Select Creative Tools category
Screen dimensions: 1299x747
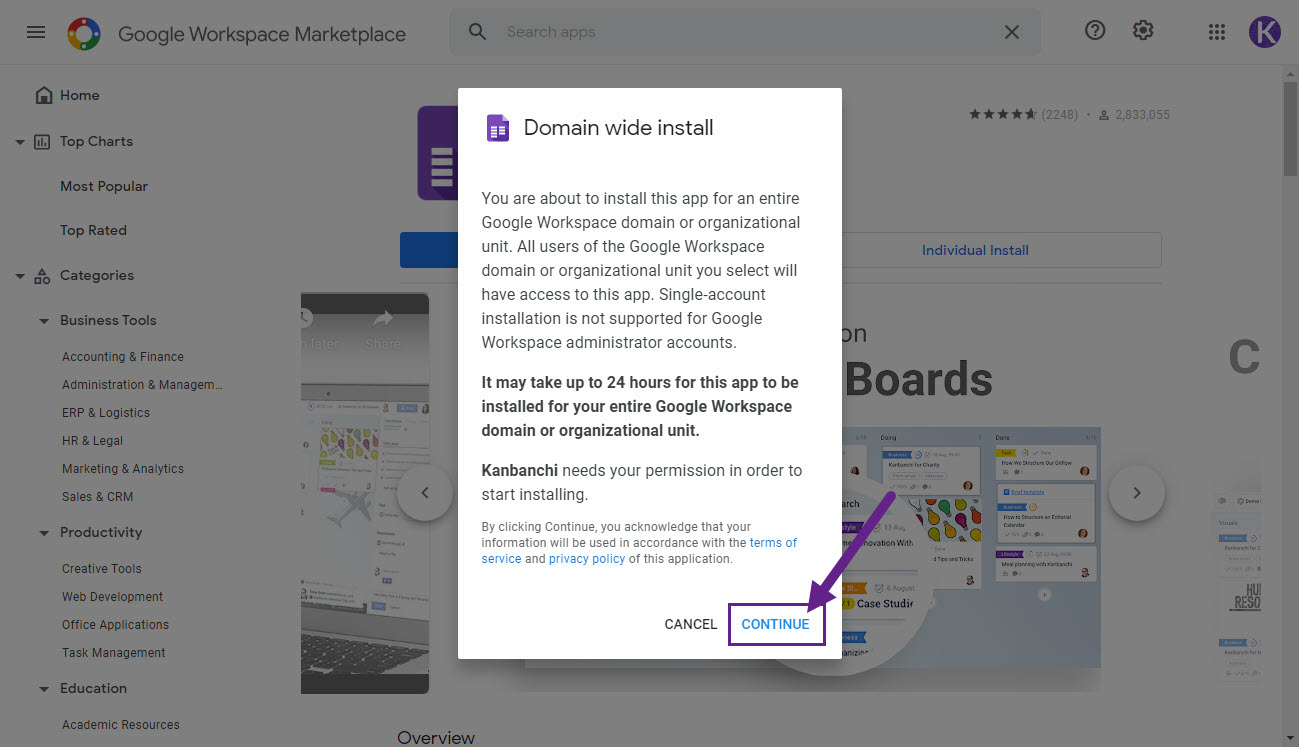pyautogui.click(x=102, y=569)
